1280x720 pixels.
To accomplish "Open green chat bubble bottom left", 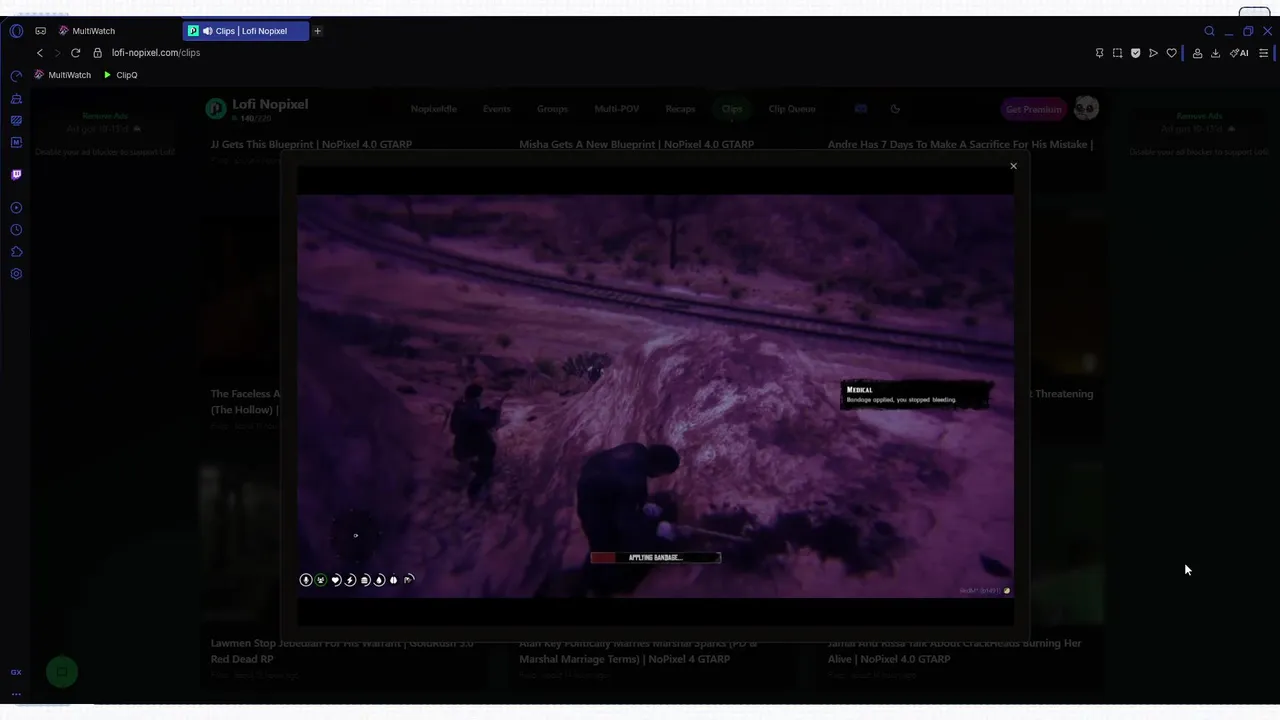I will 62,672.
